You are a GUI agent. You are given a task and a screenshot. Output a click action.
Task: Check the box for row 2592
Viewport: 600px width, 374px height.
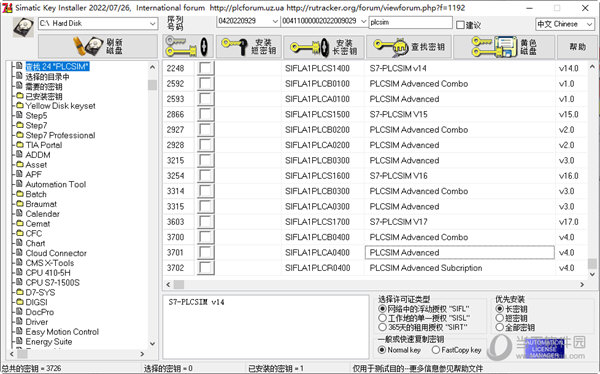click(205, 83)
